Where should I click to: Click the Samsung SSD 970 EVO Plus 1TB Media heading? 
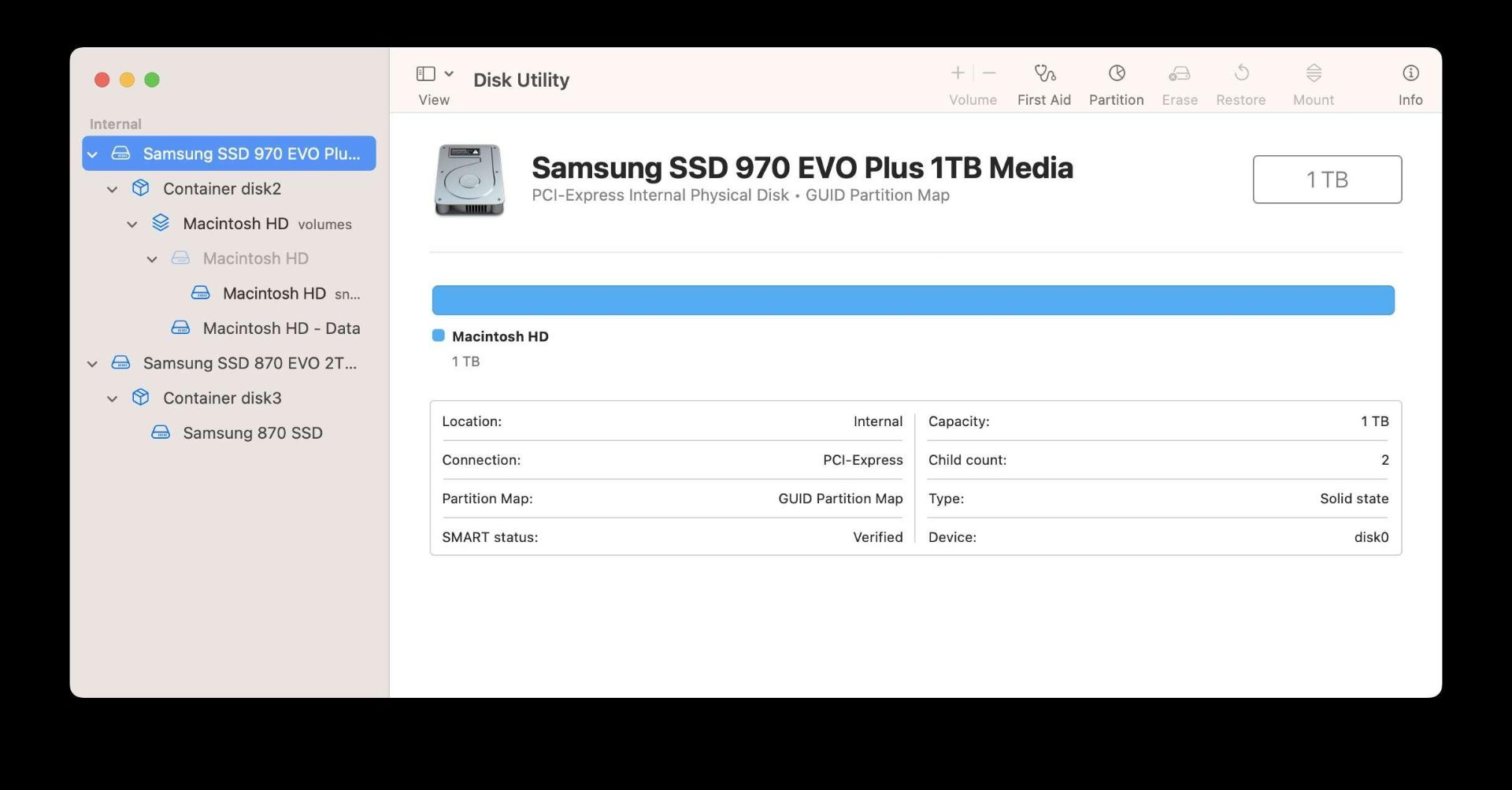[802, 168]
